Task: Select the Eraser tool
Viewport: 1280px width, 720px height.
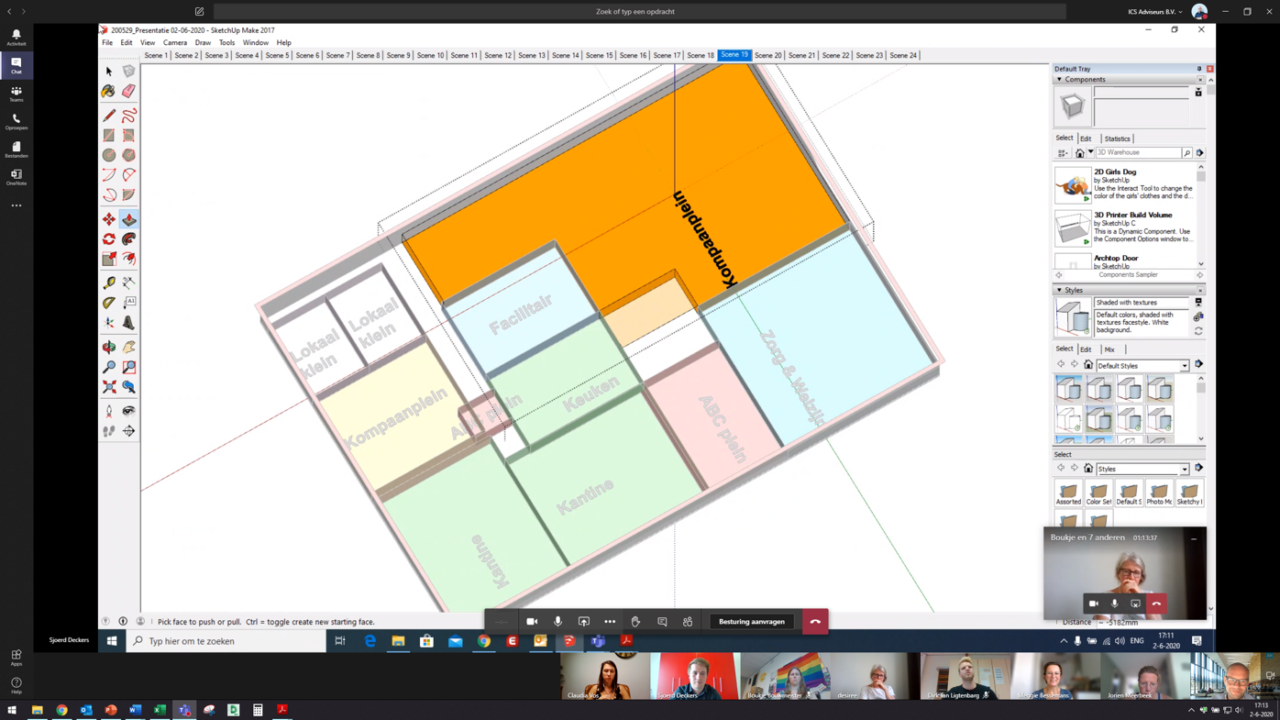Action: (129, 91)
